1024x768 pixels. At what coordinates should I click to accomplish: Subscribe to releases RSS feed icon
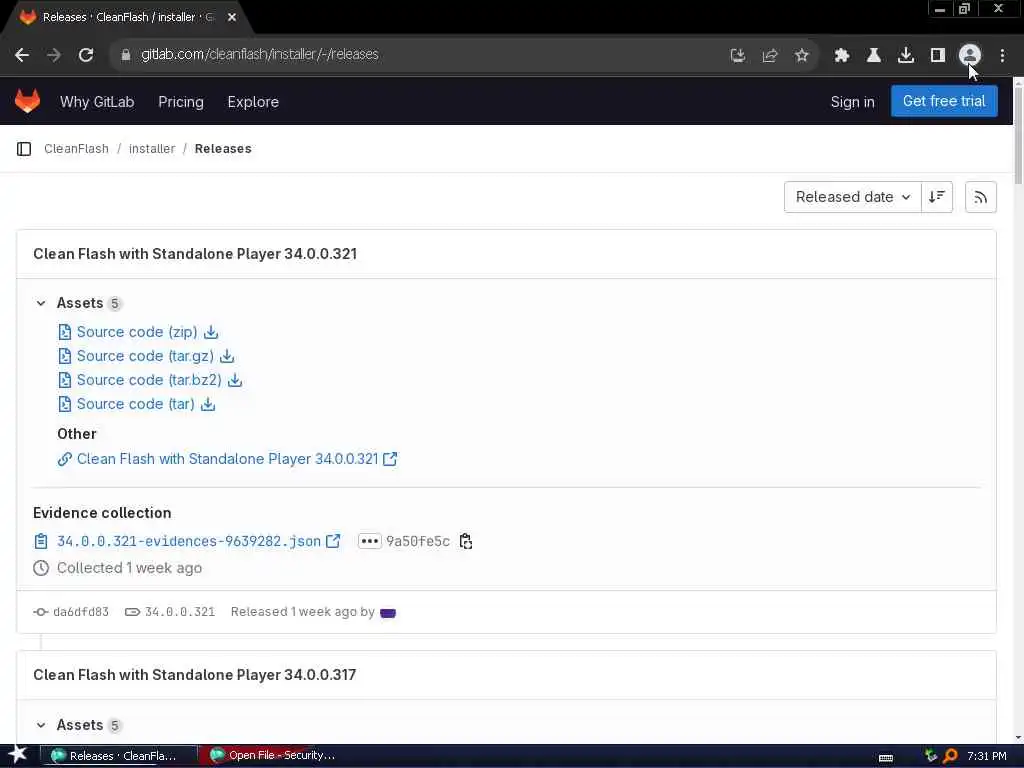coord(980,197)
